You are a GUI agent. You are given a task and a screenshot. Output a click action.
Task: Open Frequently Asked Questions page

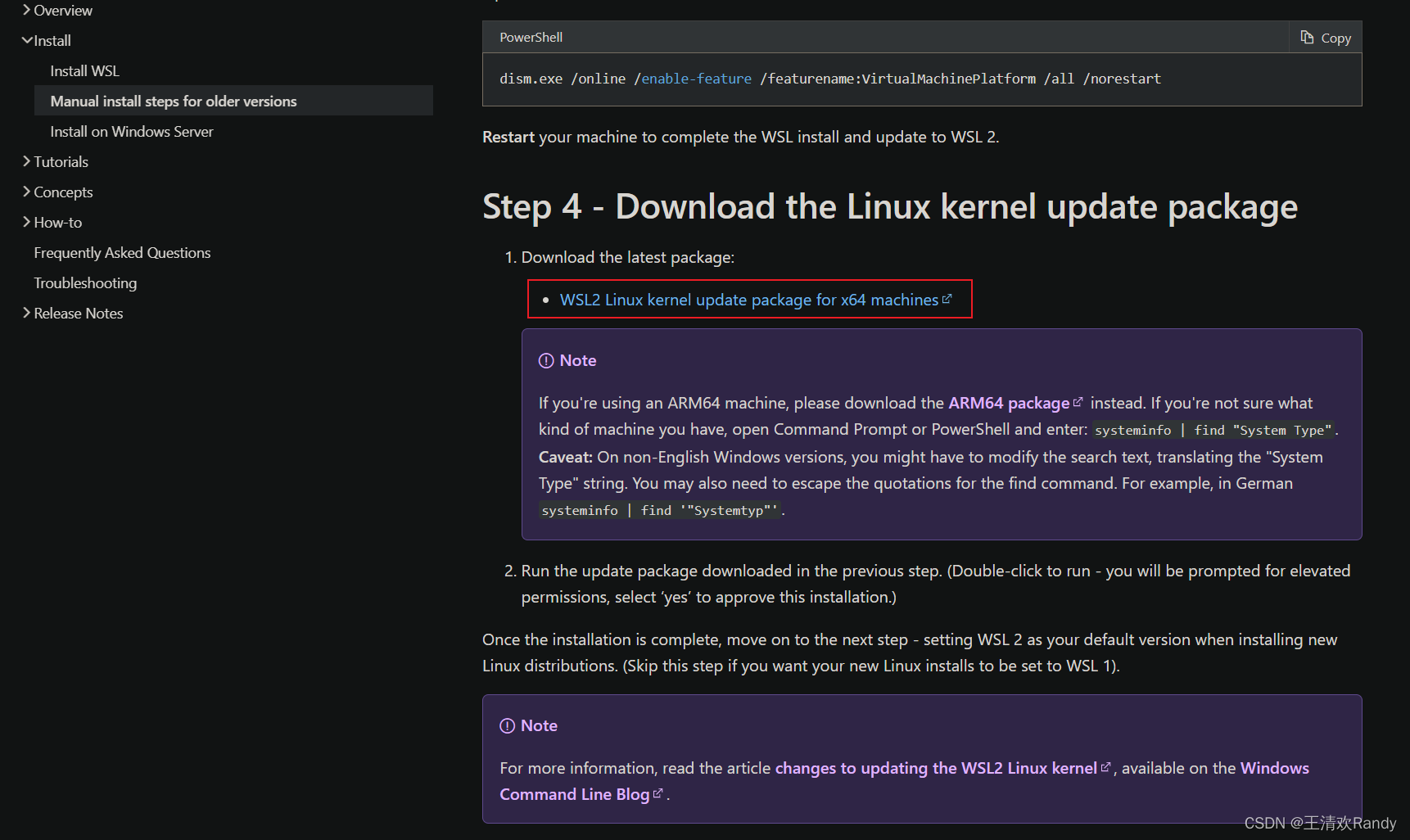[122, 253]
